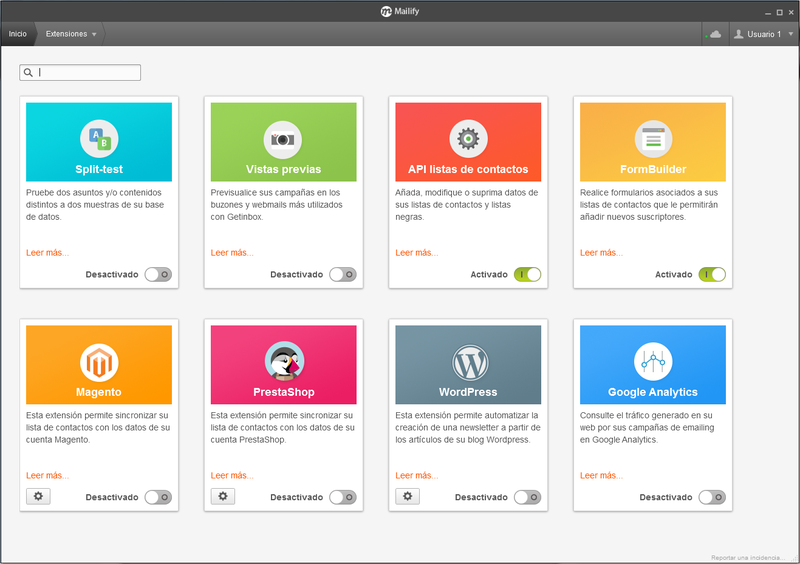Click the Google Analytics chart icon
This screenshot has height=564, width=800.
pos(653,361)
